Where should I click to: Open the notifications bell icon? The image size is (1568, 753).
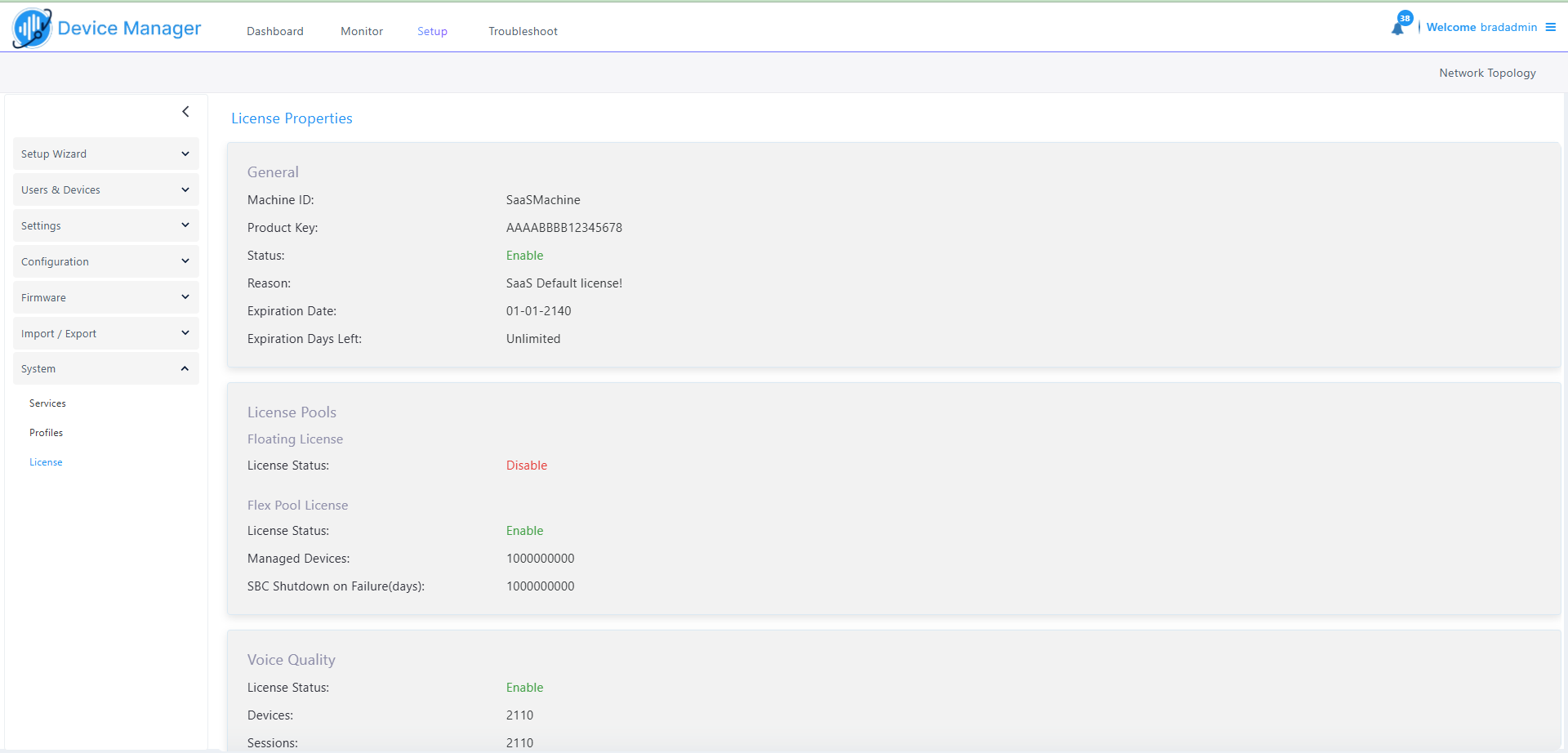[1397, 29]
